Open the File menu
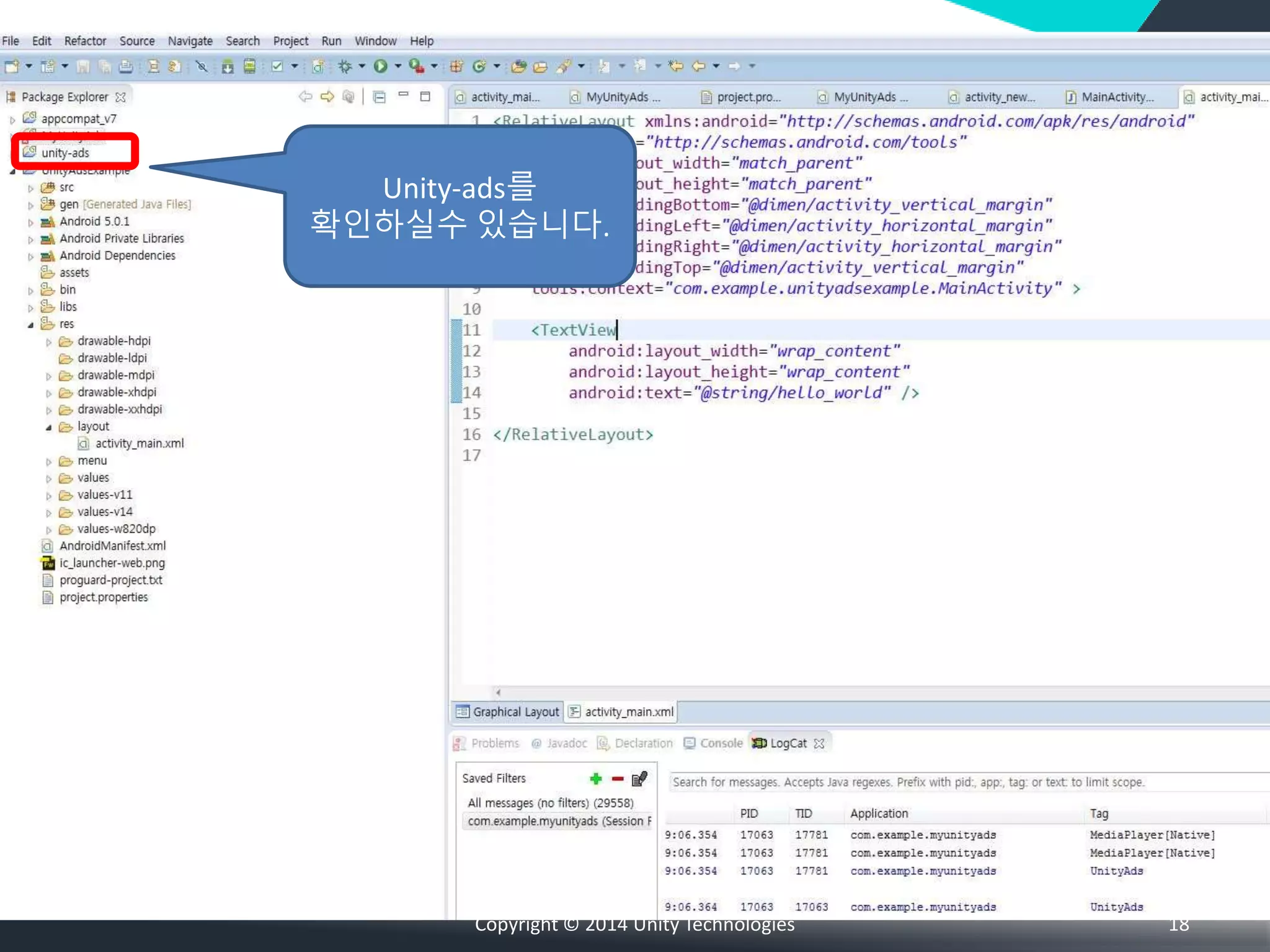Viewport: 1270px width, 952px height. pyautogui.click(x=11, y=41)
